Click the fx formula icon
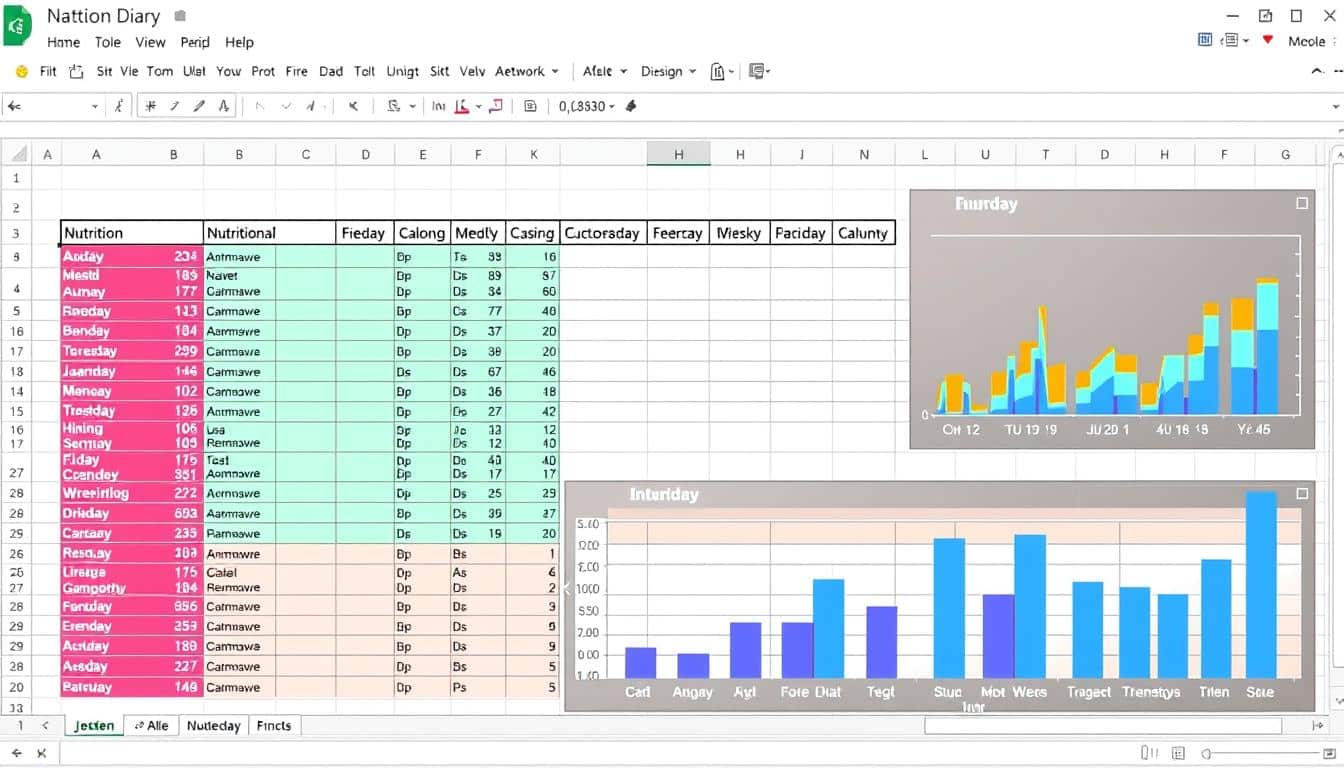This screenshot has height=768, width=1344. click(x=119, y=106)
